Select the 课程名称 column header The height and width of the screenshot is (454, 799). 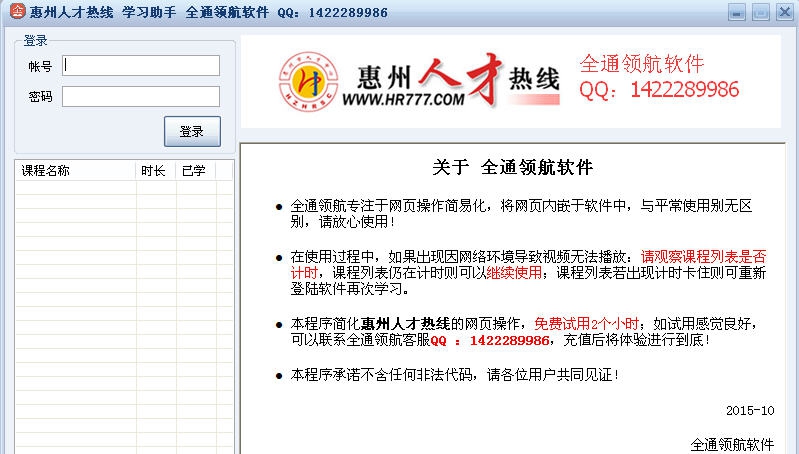(x=76, y=171)
